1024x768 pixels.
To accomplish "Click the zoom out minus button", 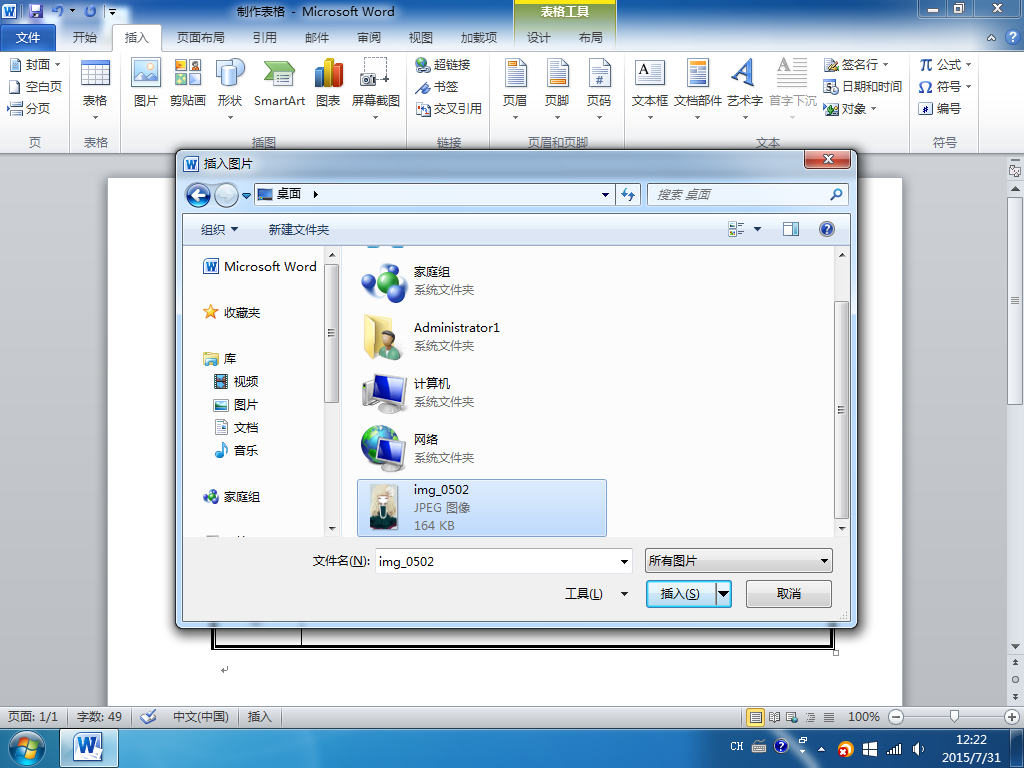I will point(896,716).
